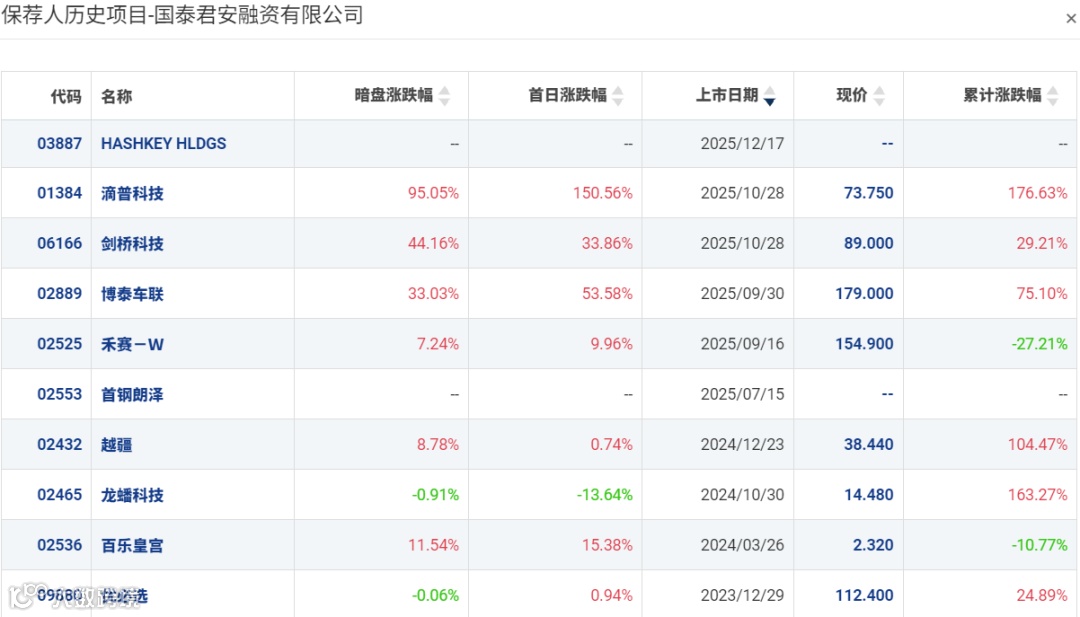Select cumulative change 163.27%

coord(1037,494)
